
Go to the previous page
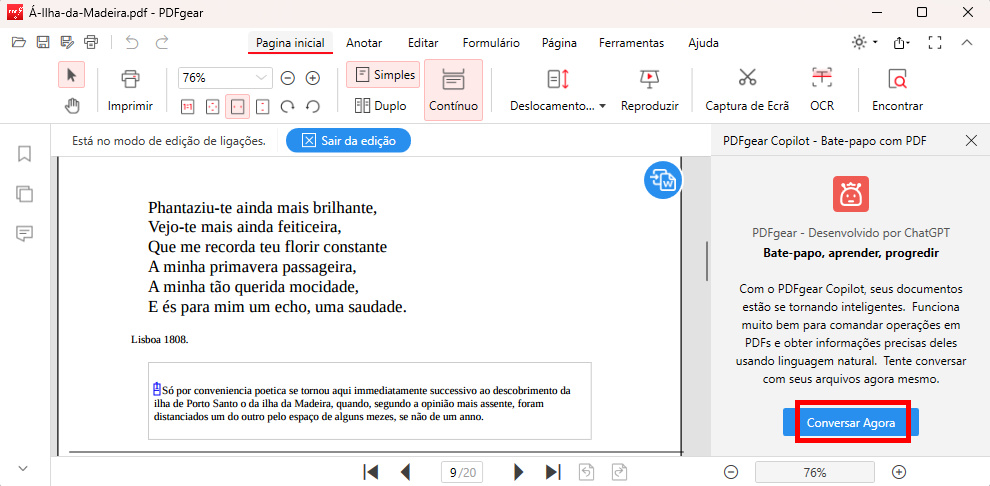point(406,471)
